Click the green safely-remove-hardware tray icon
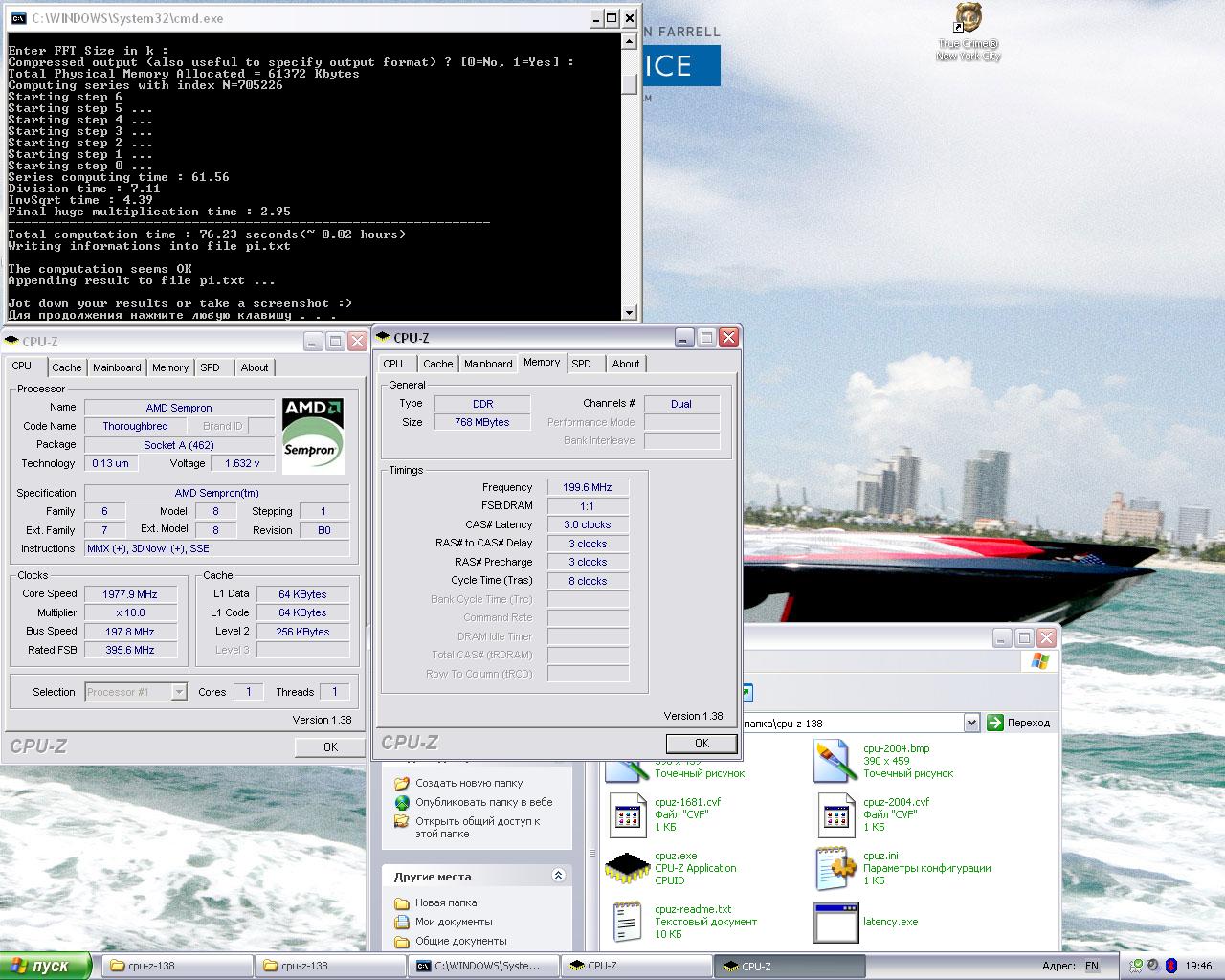Screen dimensions: 1225x980 [x=1136, y=967]
